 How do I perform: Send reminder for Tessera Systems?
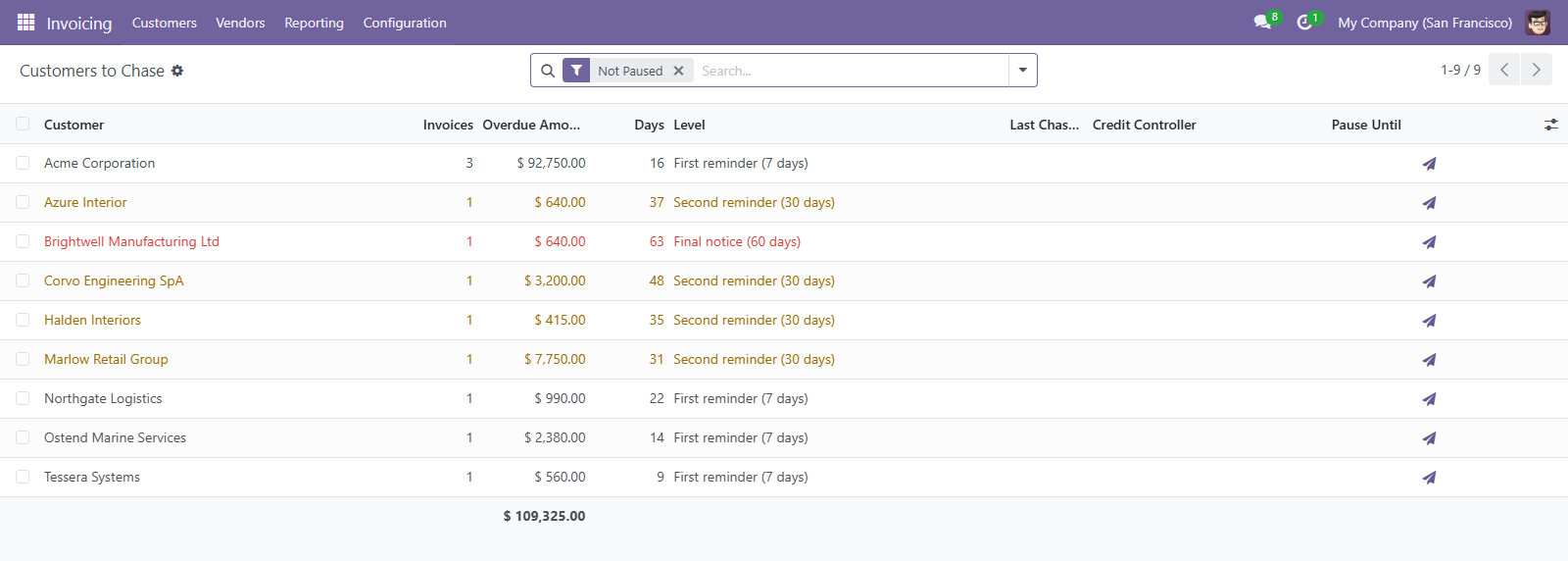pos(1429,478)
